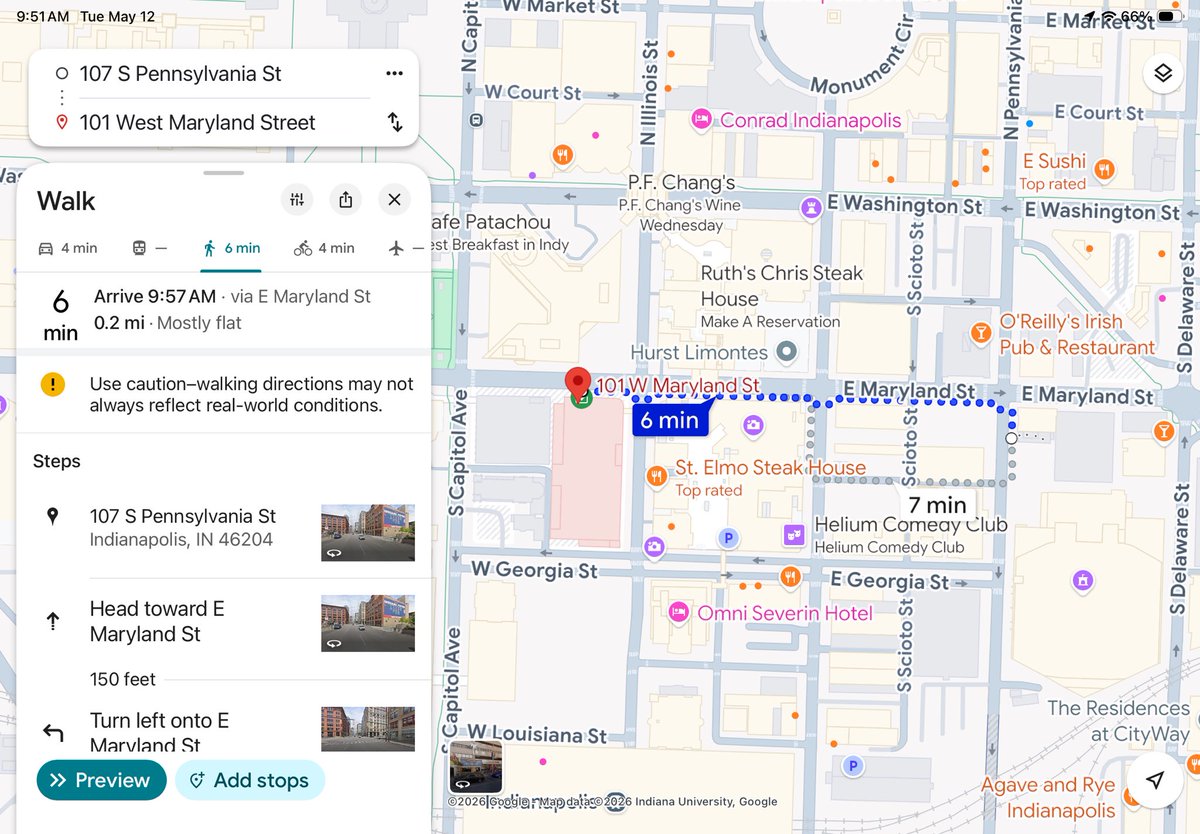
Task: Tap the parking P icon near S Scioto St
Action: [x=853, y=766]
